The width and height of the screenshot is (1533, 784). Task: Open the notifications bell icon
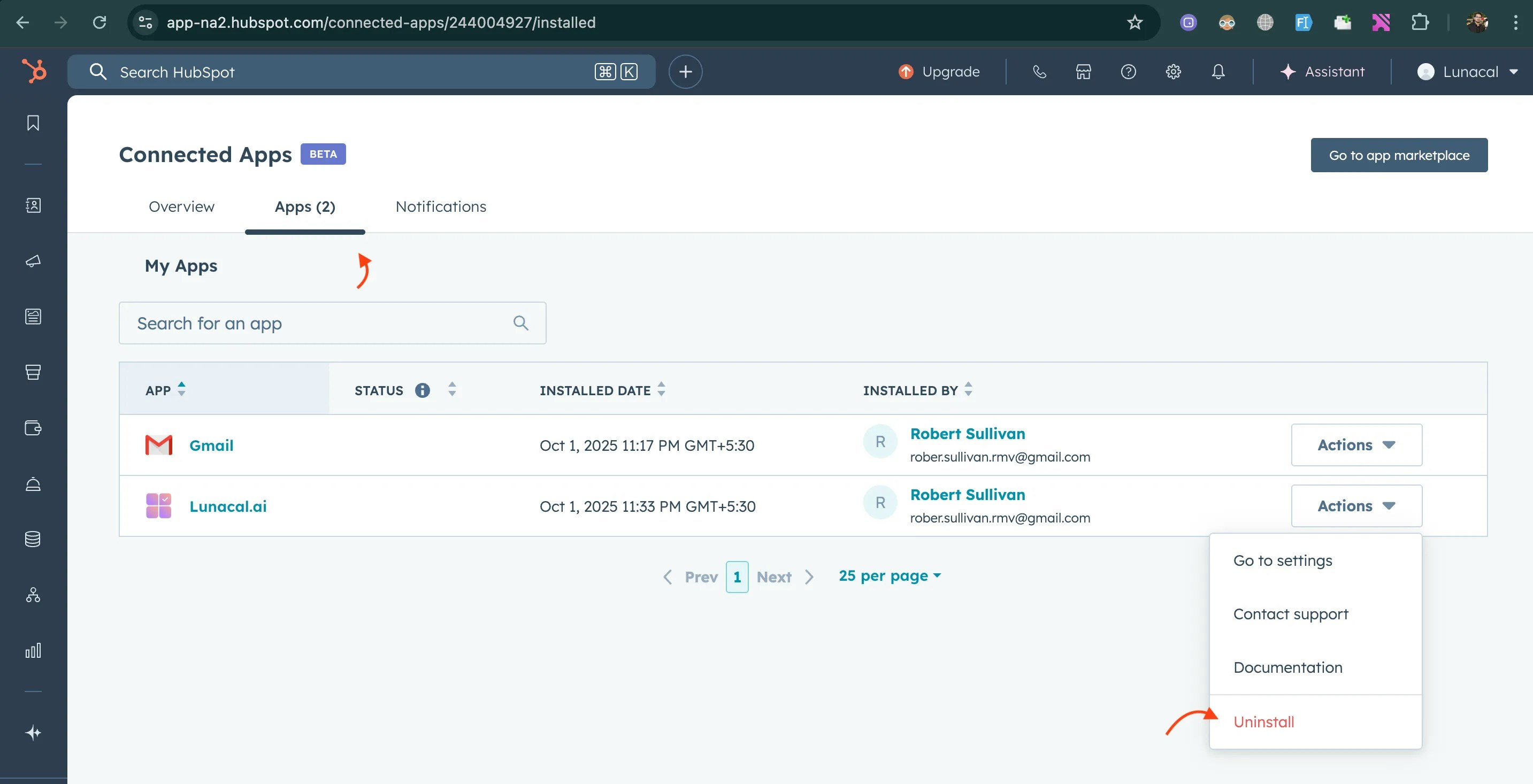coord(1218,72)
